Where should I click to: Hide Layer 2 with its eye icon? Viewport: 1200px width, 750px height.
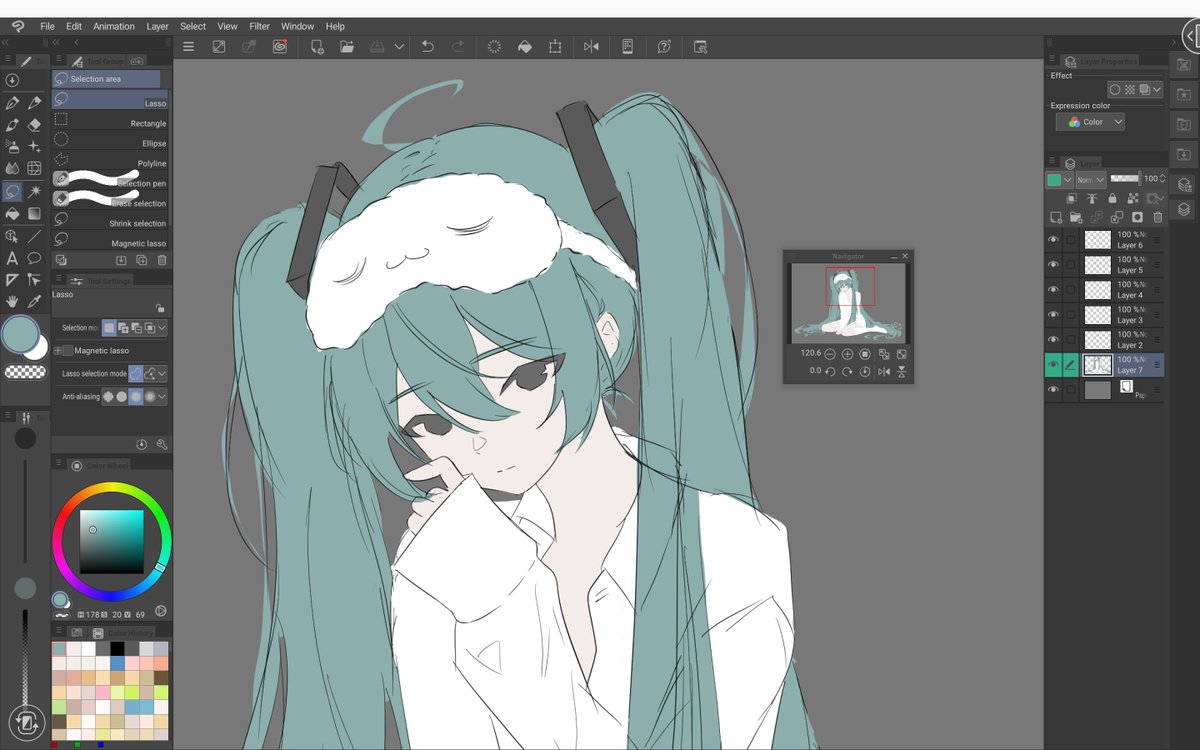(1053, 340)
